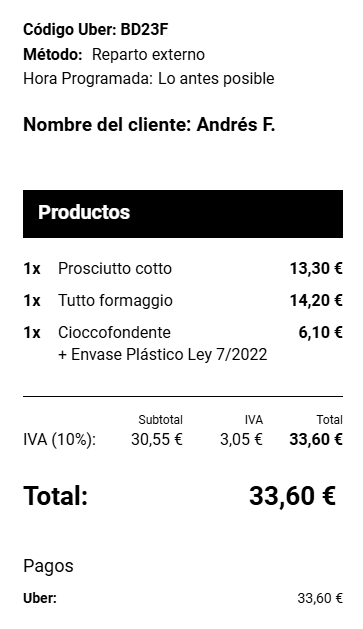Screen dimensions: 363x629
Task: Click the Subtotal column header
Action: click(160, 420)
